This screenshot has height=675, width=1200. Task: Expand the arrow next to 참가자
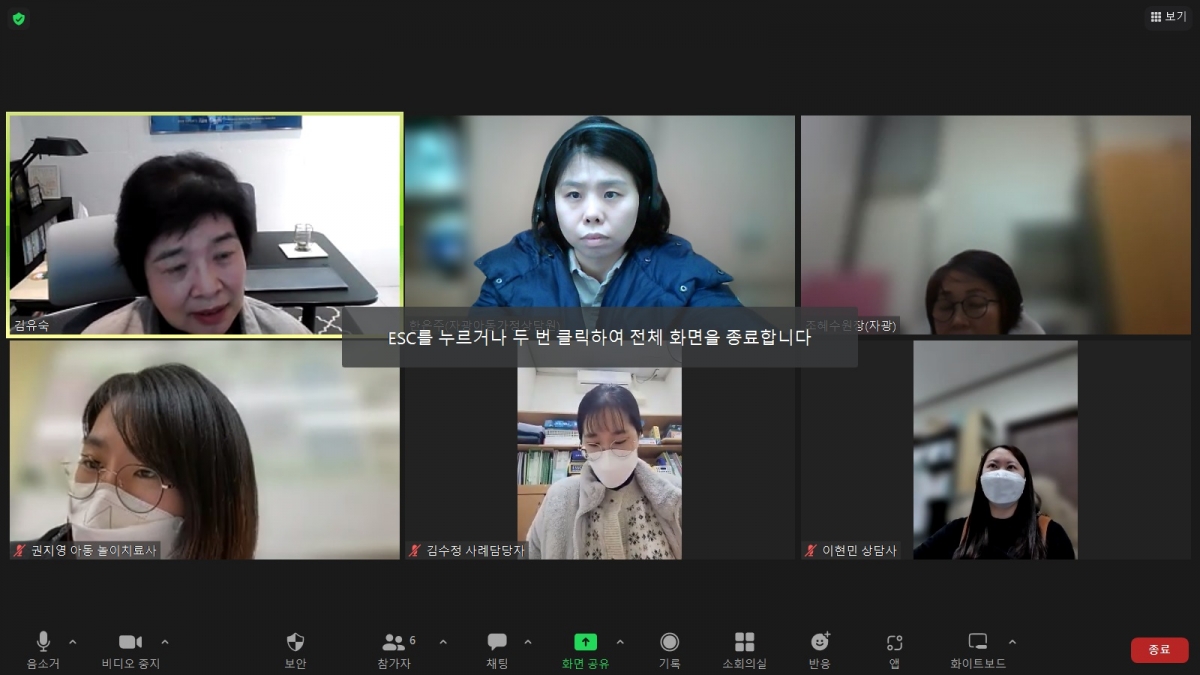[443, 641]
